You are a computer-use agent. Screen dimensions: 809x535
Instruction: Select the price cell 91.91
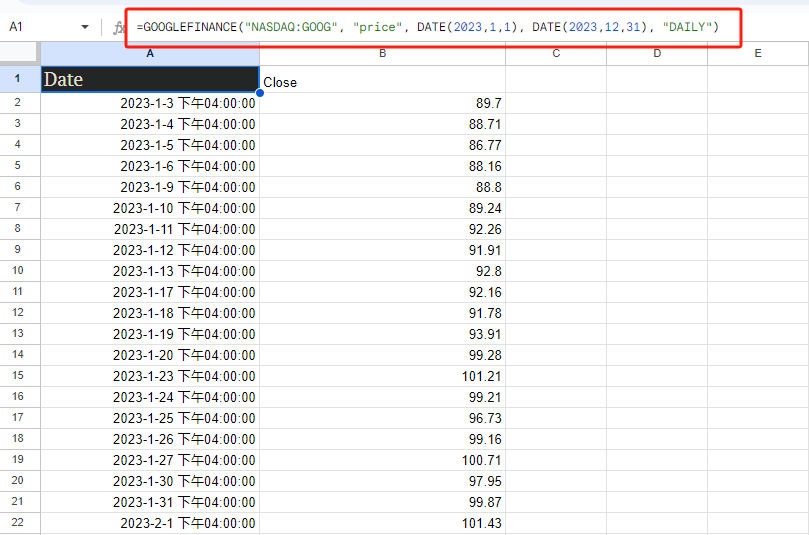382,250
